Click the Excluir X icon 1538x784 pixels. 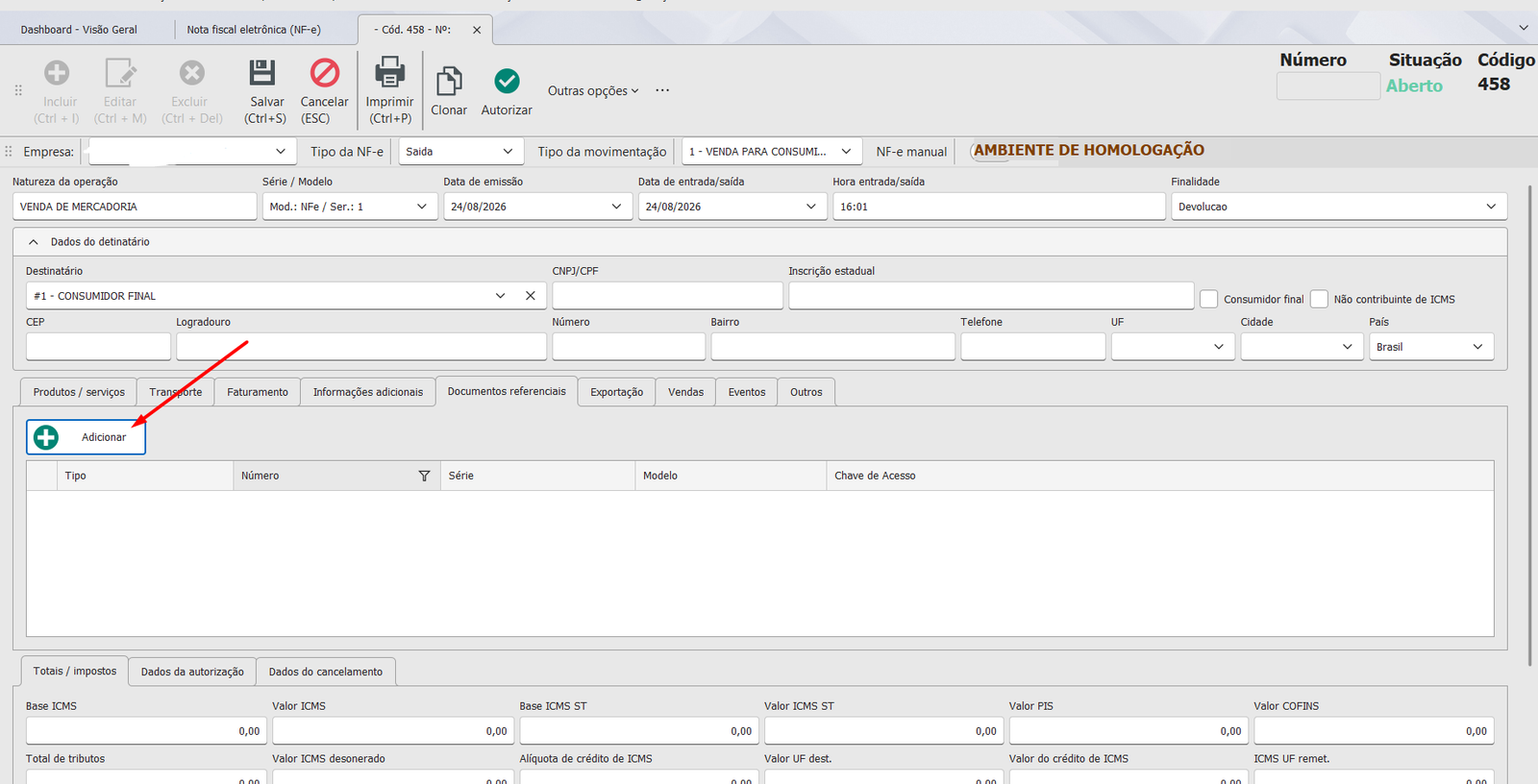[192, 72]
